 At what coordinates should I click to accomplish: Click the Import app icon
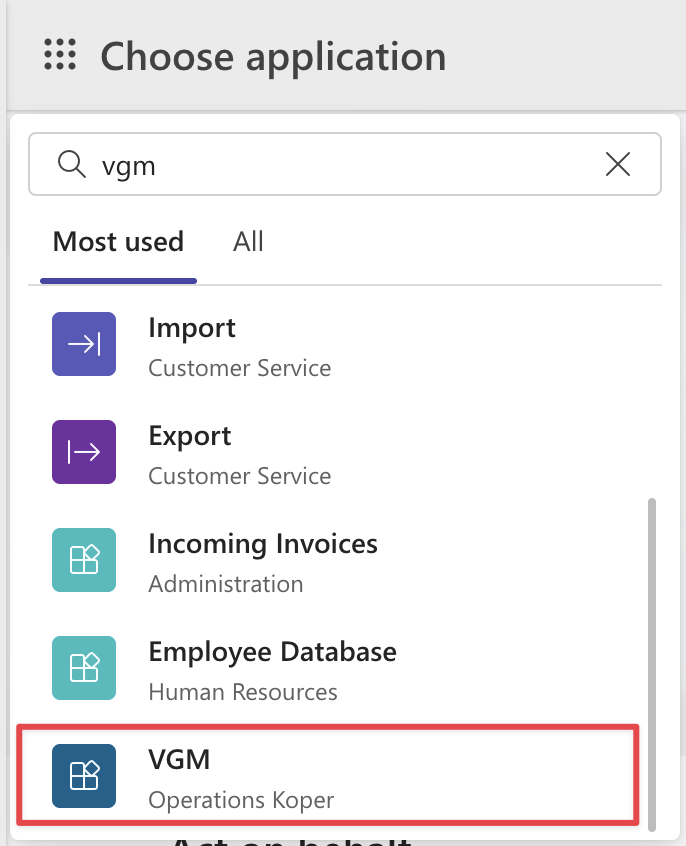point(84,344)
